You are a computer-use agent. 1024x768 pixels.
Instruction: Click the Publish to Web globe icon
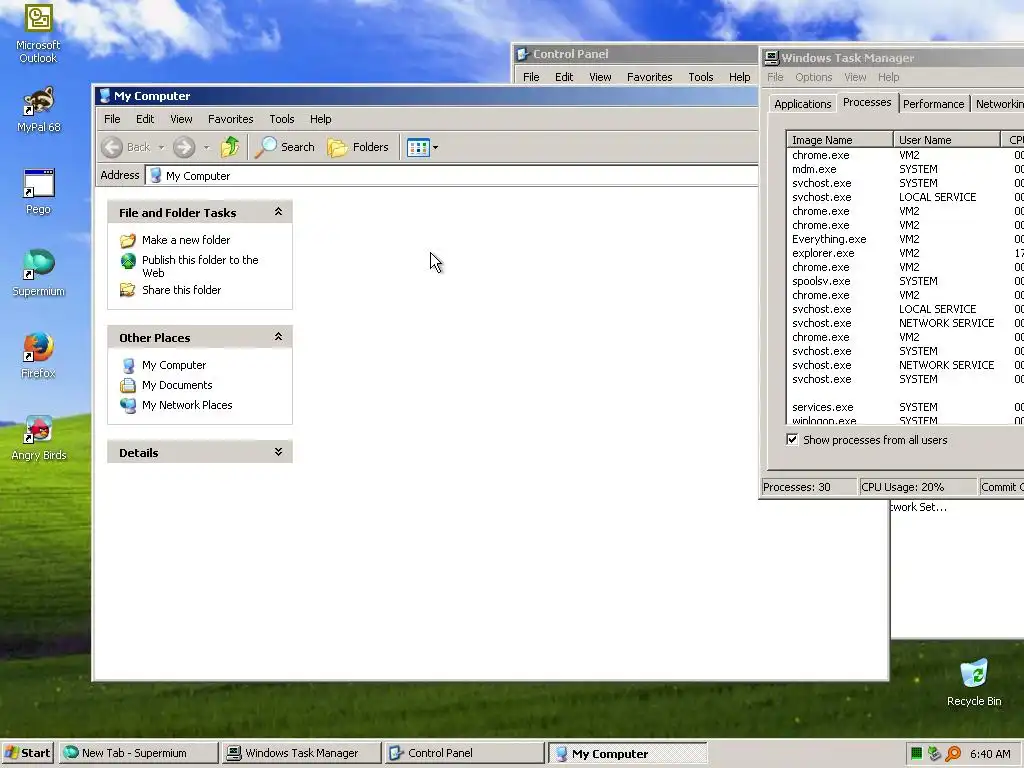[128, 261]
